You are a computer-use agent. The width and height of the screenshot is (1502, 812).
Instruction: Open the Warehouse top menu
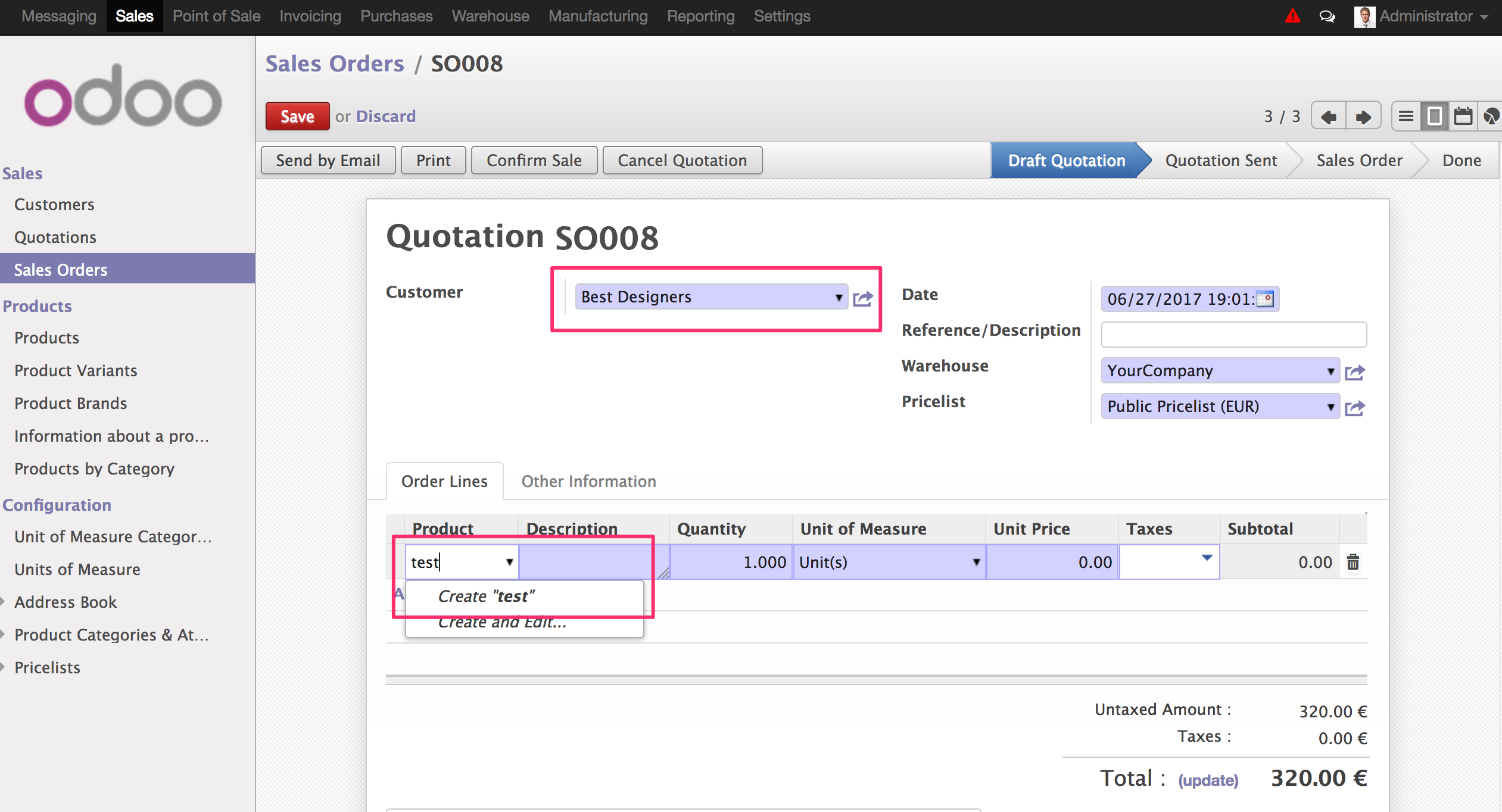click(x=490, y=16)
